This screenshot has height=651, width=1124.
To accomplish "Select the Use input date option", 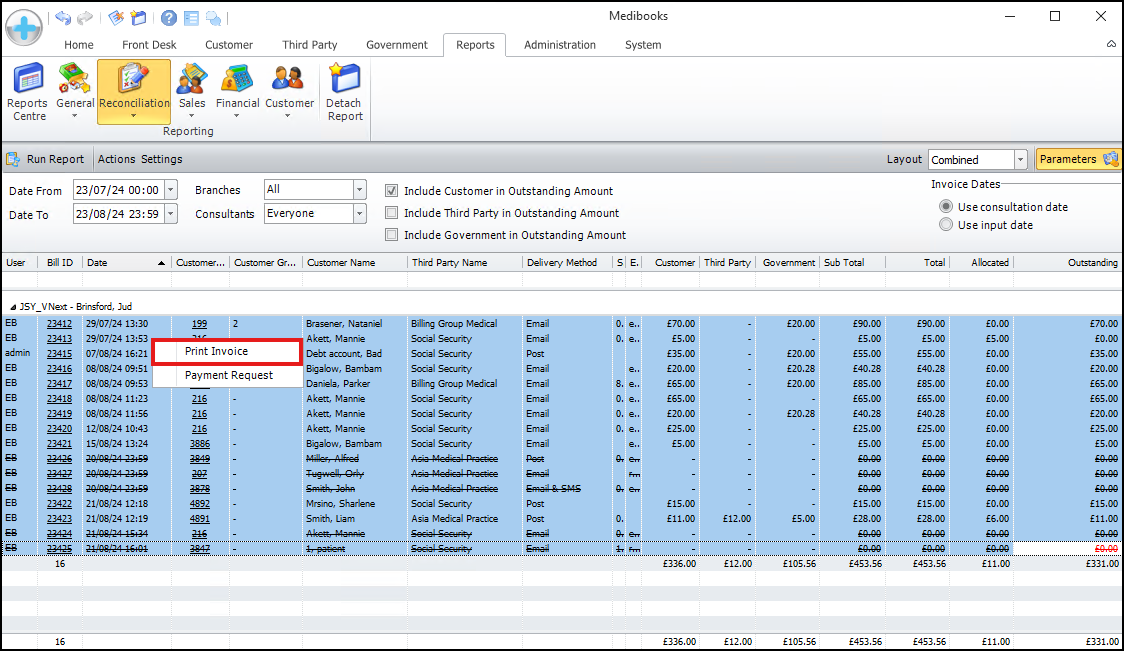I will tap(946, 225).
